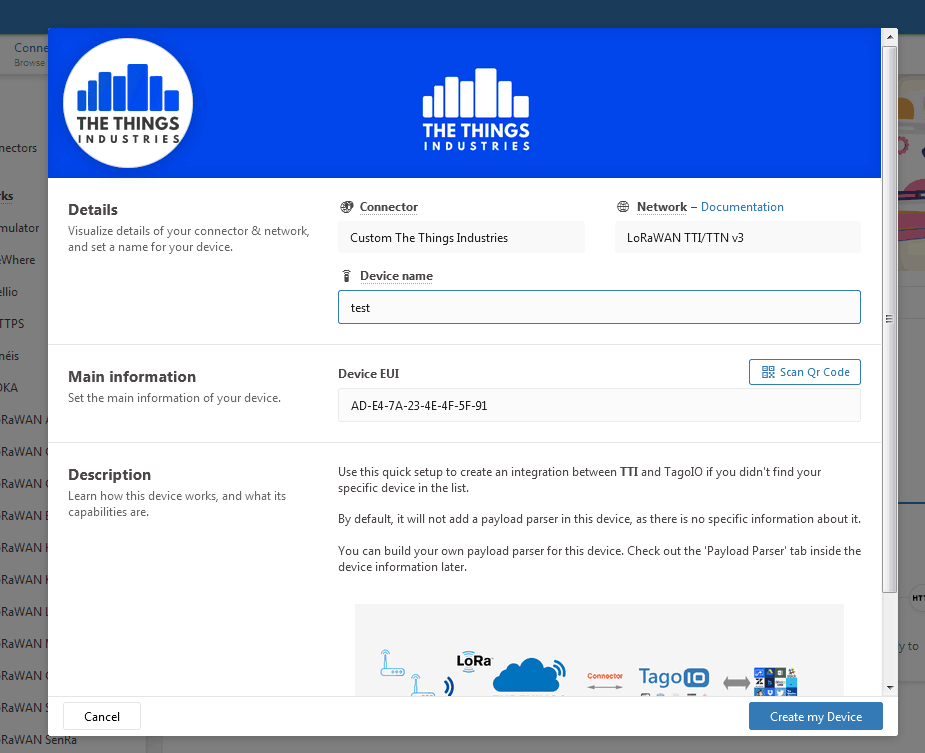This screenshot has height=753, width=925.
Task: Click the device icon beside Device name
Action: coord(347,276)
